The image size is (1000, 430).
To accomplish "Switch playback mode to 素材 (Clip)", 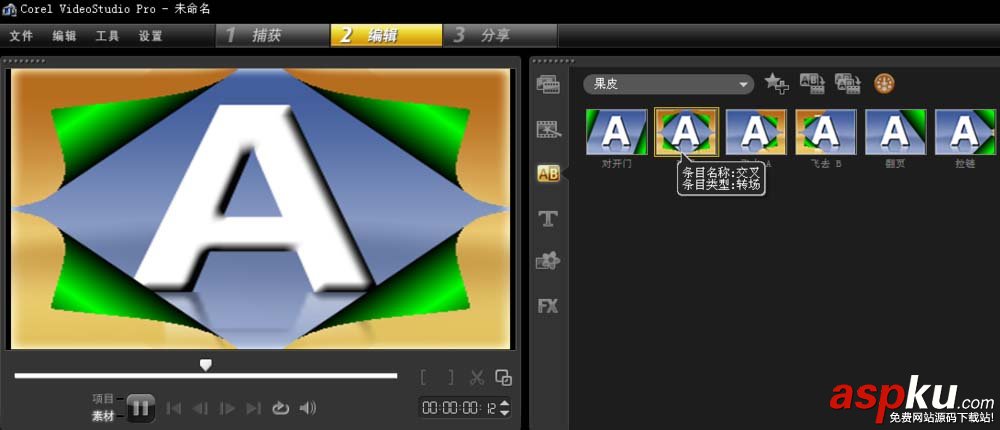I will [103, 416].
